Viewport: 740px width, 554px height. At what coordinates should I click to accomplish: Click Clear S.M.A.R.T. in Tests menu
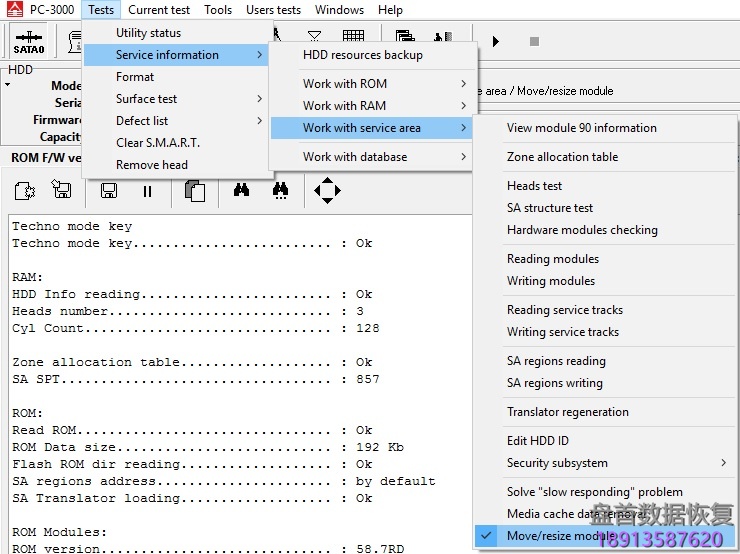point(157,143)
